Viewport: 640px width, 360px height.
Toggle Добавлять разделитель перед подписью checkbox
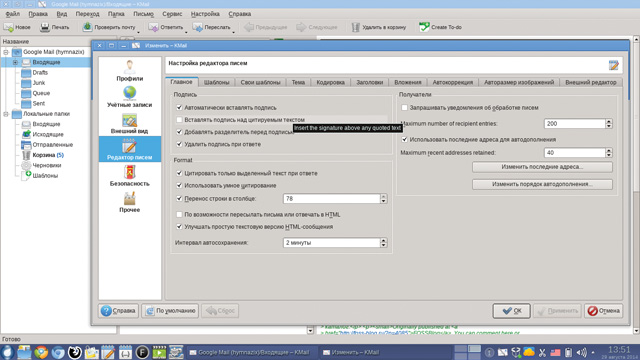179,132
